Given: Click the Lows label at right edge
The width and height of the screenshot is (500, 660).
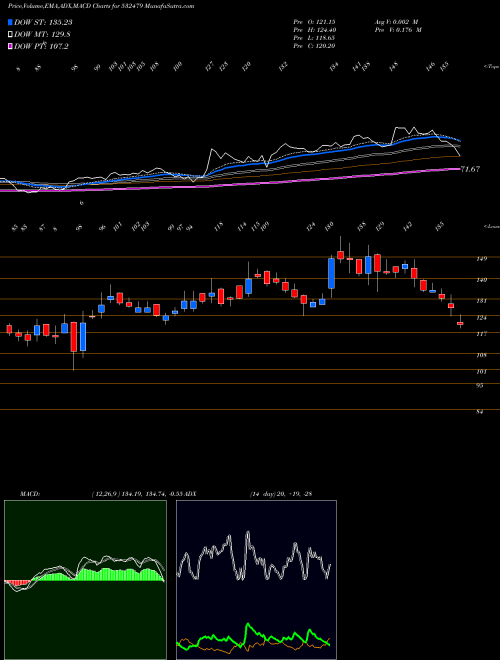Looking at the screenshot, I should pos(491,226).
